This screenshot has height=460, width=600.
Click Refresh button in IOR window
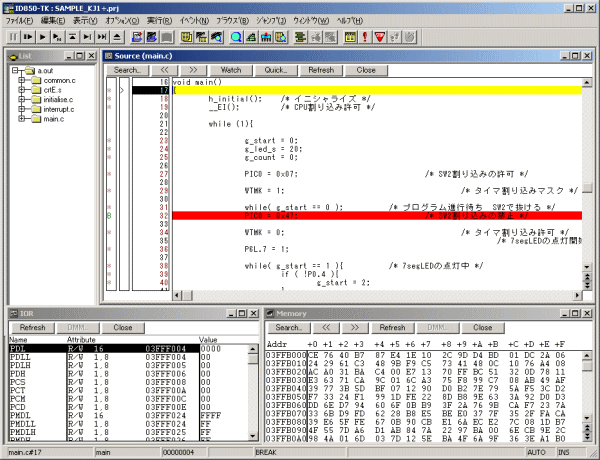click(33, 328)
